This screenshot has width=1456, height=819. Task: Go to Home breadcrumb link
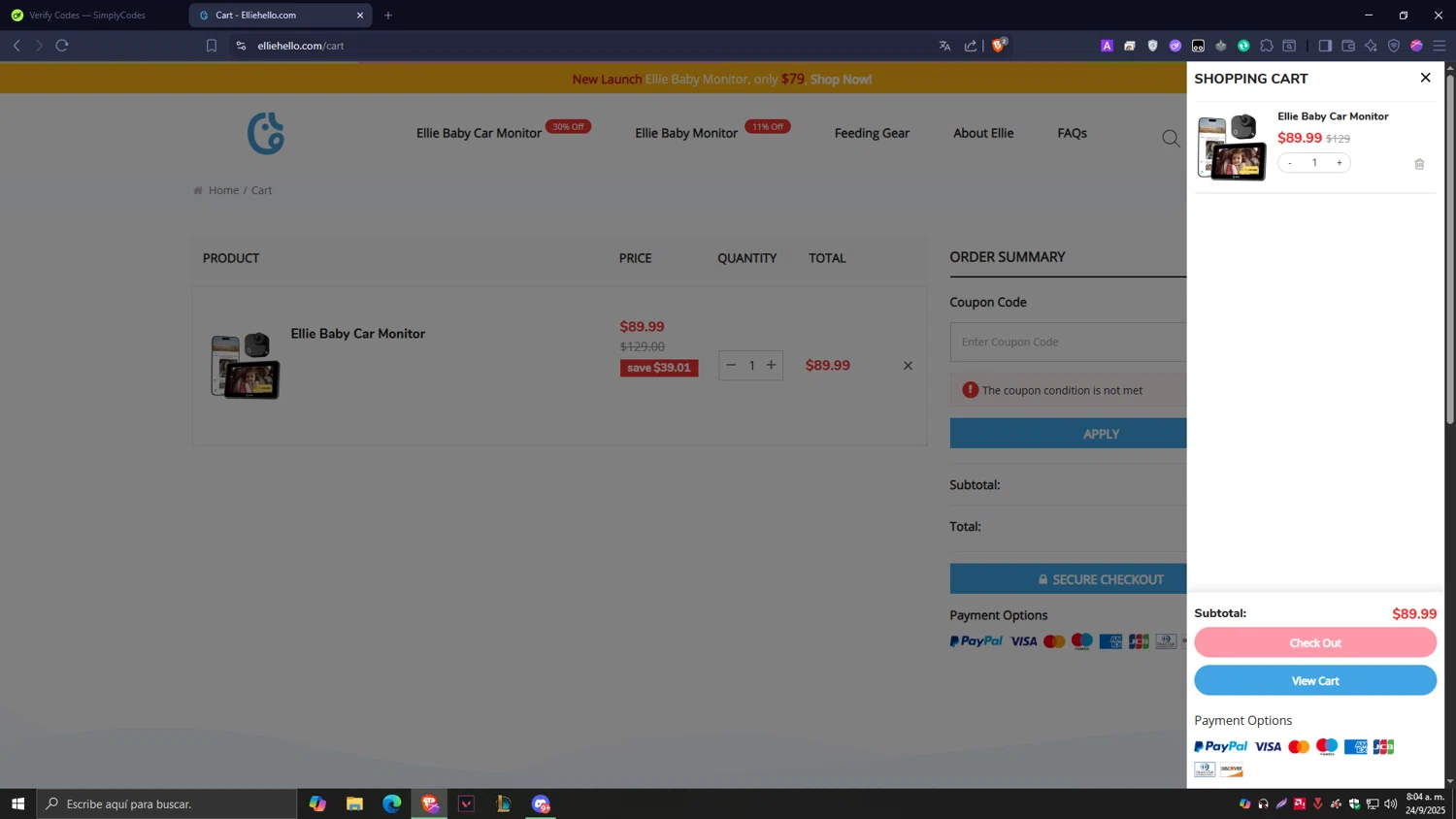223,190
